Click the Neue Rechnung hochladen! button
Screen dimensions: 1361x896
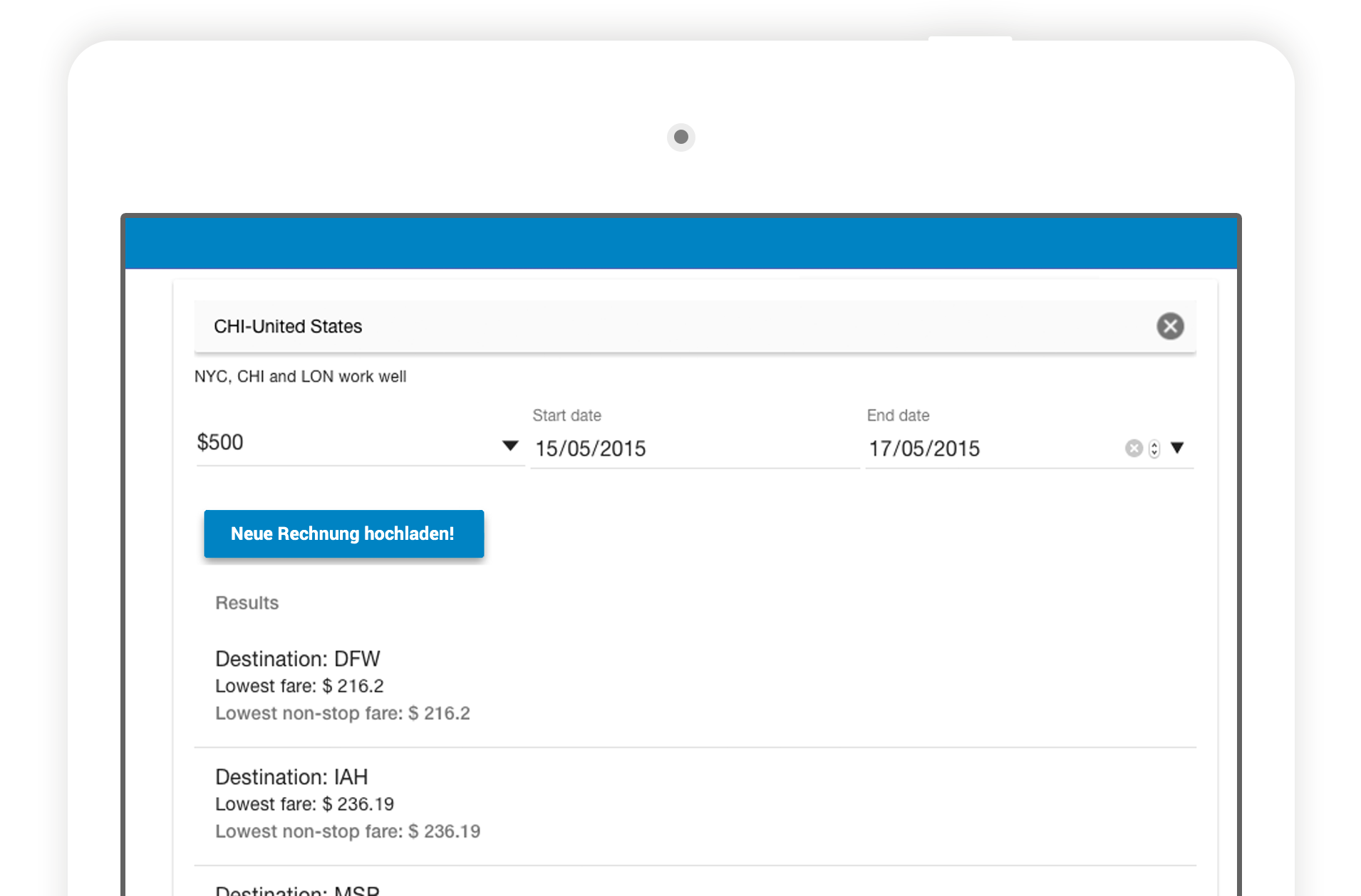[343, 533]
